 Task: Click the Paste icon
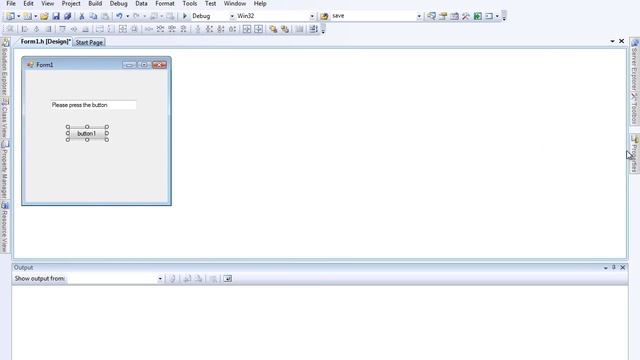point(105,16)
